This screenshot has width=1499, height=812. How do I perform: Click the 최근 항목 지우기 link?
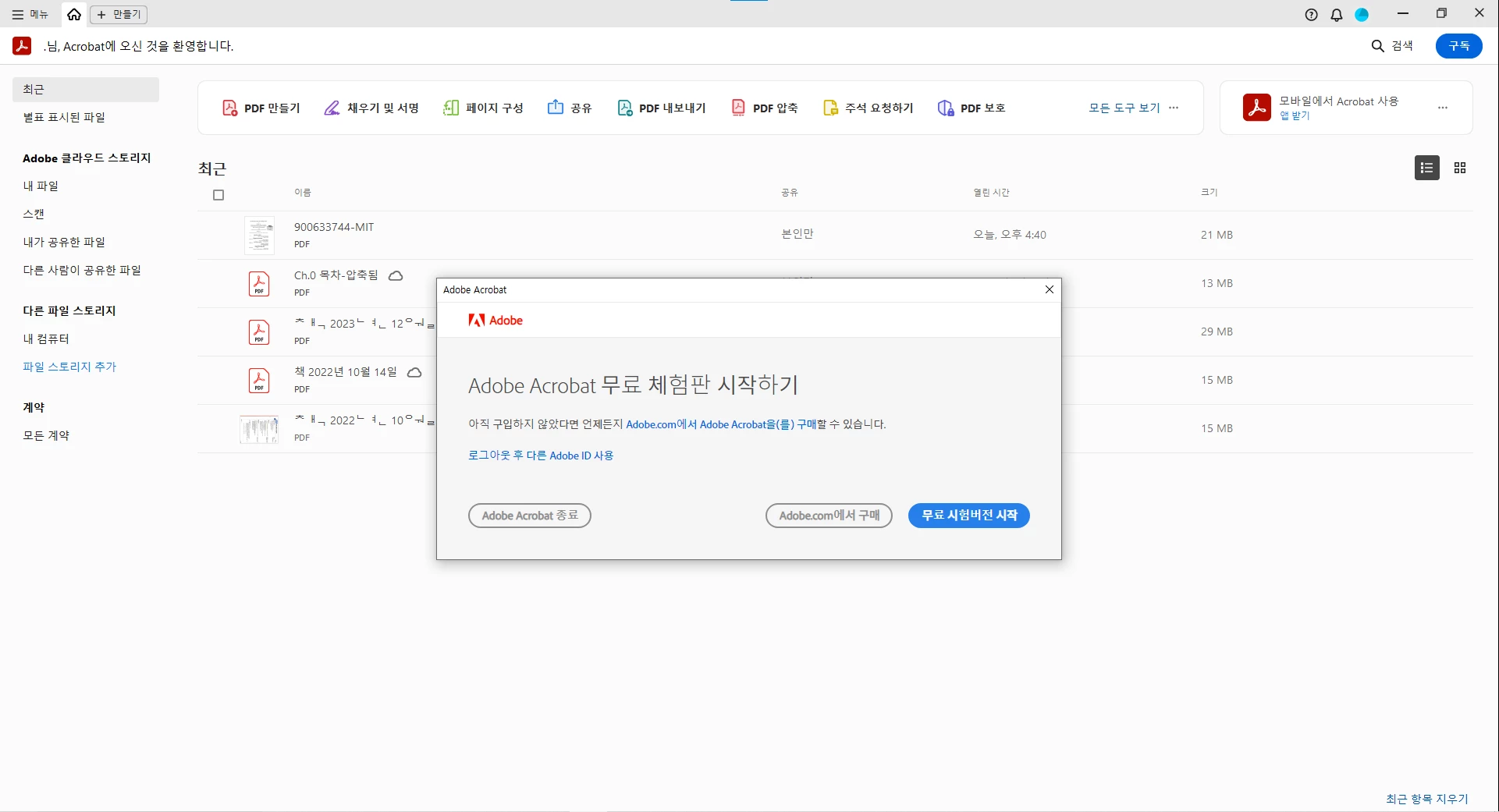[1427, 799]
